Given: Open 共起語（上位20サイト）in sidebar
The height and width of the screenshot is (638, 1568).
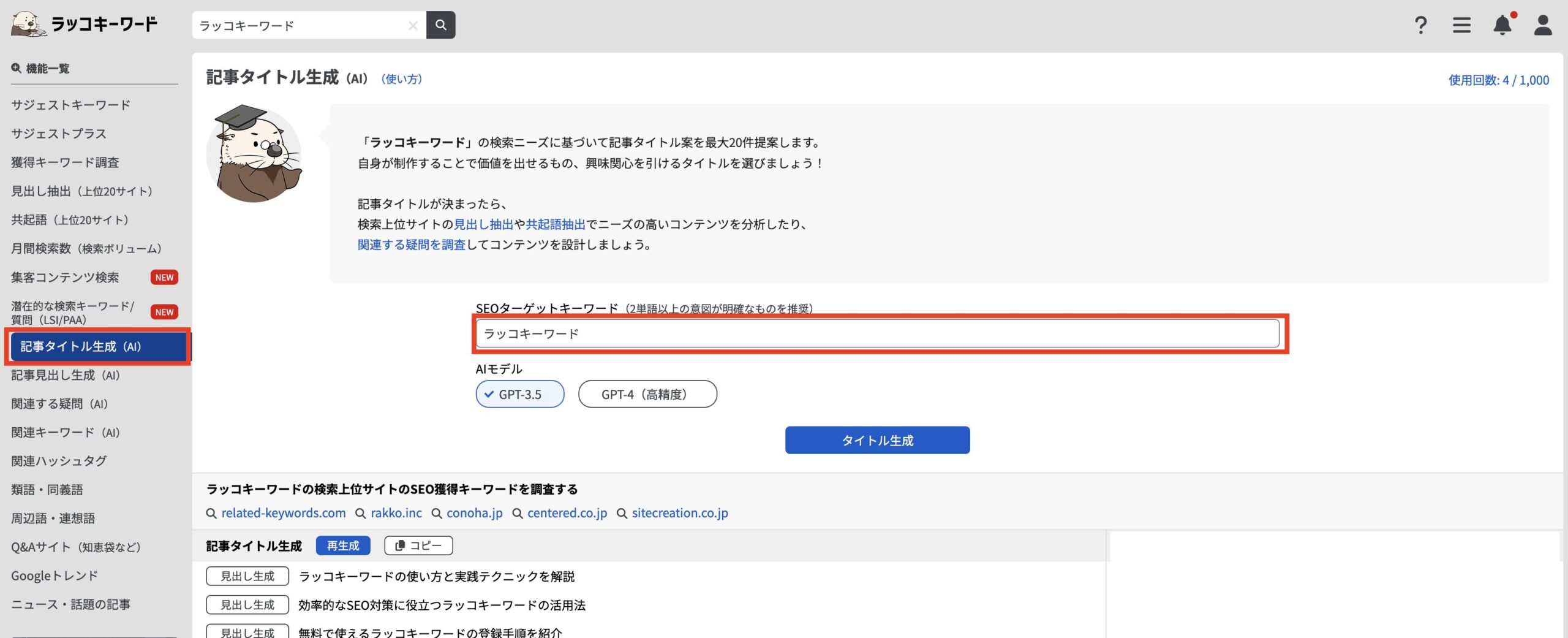Looking at the screenshot, I should (70, 220).
